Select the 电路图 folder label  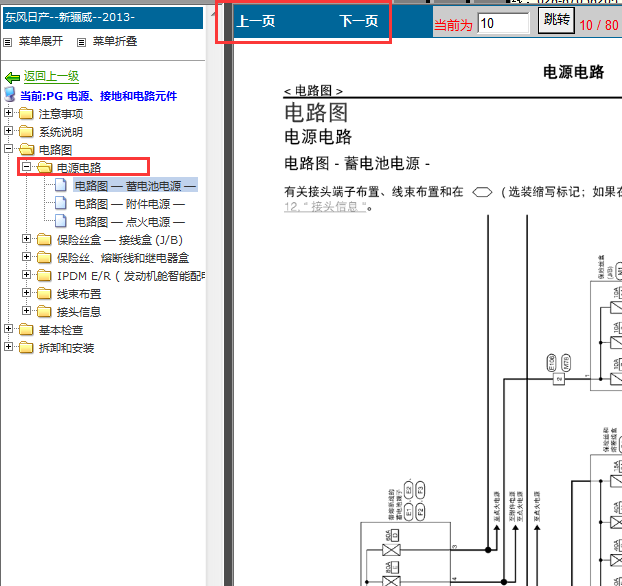[x=56, y=150]
